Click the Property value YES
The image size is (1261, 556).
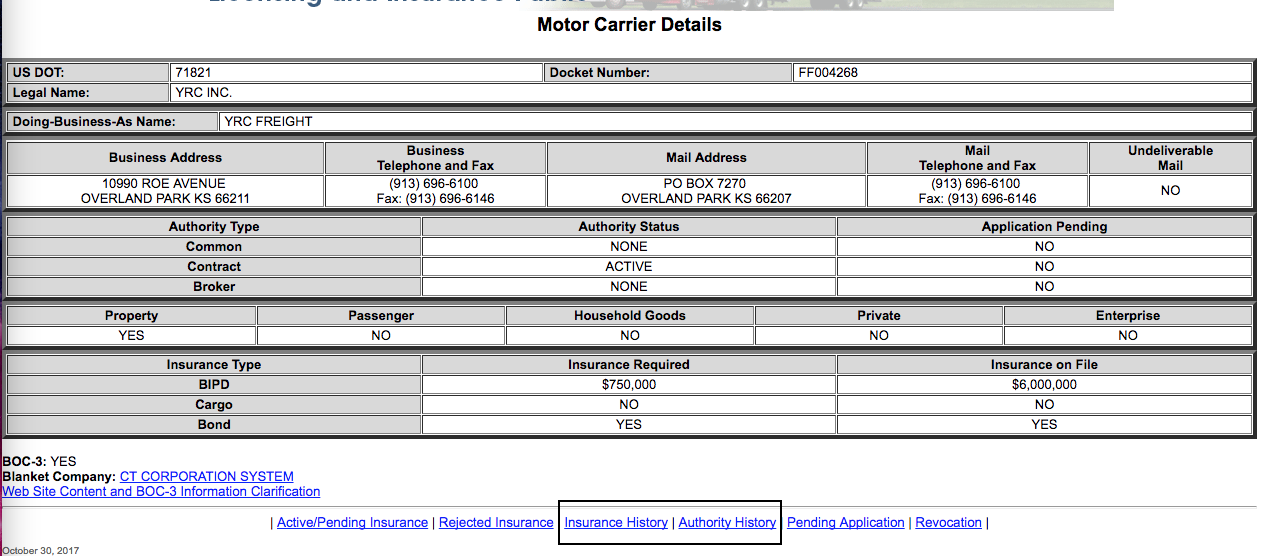pos(131,336)
